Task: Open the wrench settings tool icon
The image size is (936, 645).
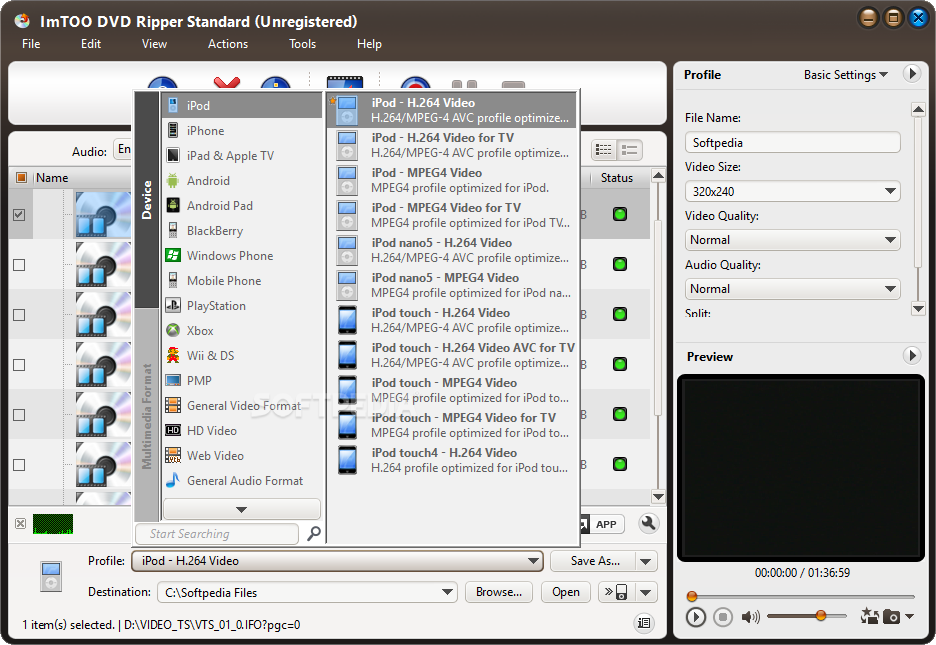Action: click(x=648, y=523)
